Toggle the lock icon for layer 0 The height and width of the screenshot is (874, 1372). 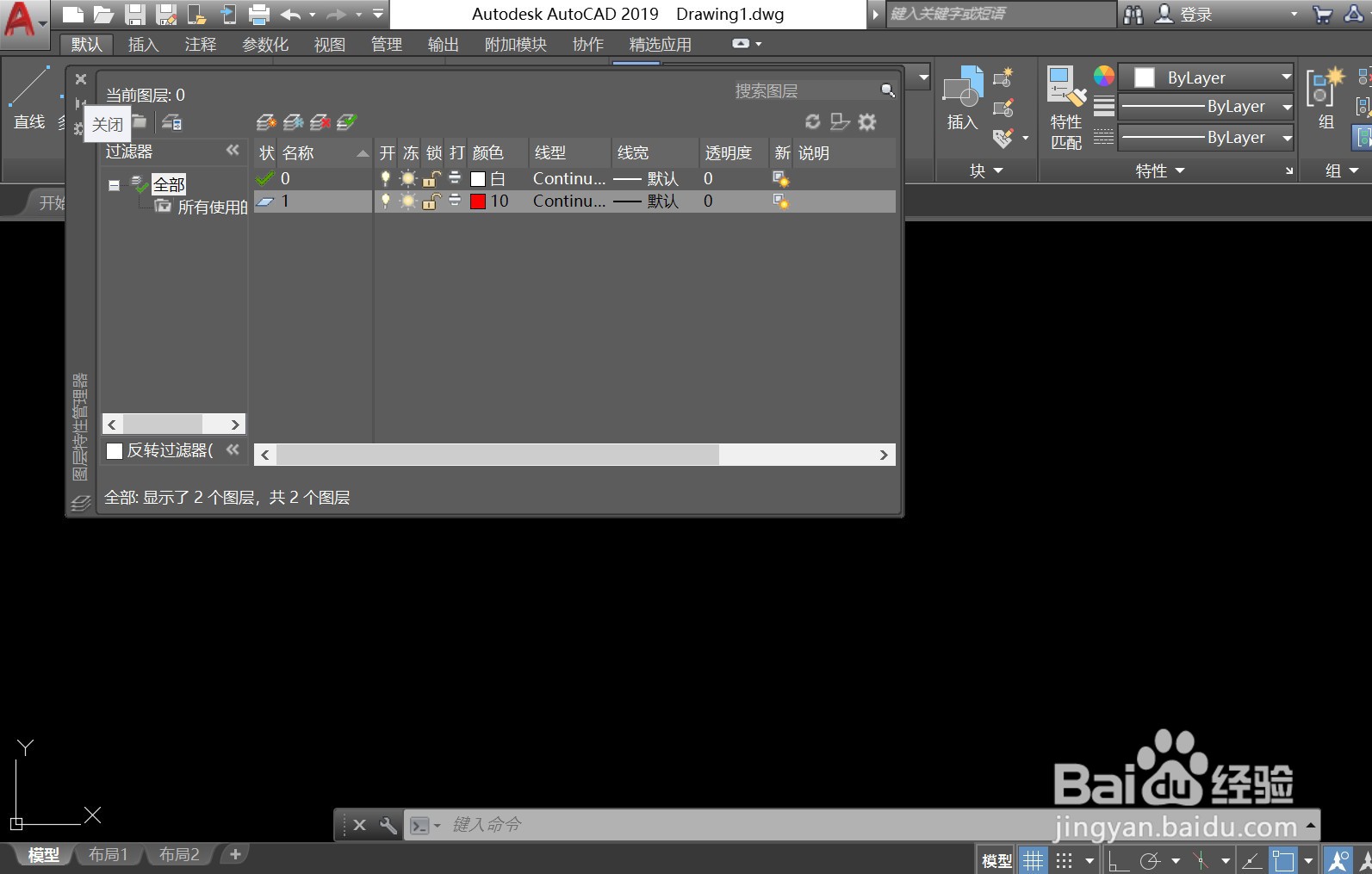pos(431,178)
